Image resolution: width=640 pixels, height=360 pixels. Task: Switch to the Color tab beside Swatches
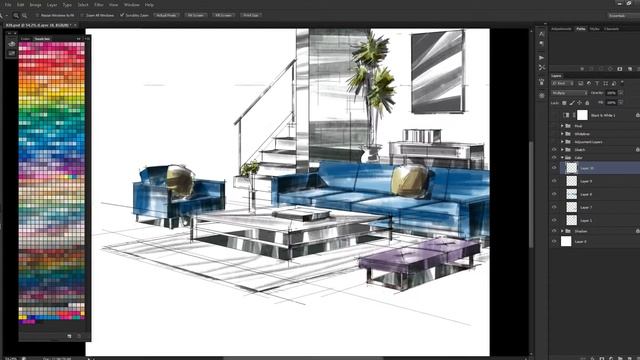click(25, 39)
